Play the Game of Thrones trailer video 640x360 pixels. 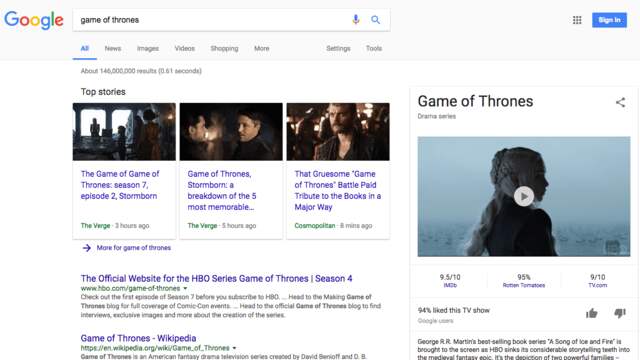coord(524,196)
